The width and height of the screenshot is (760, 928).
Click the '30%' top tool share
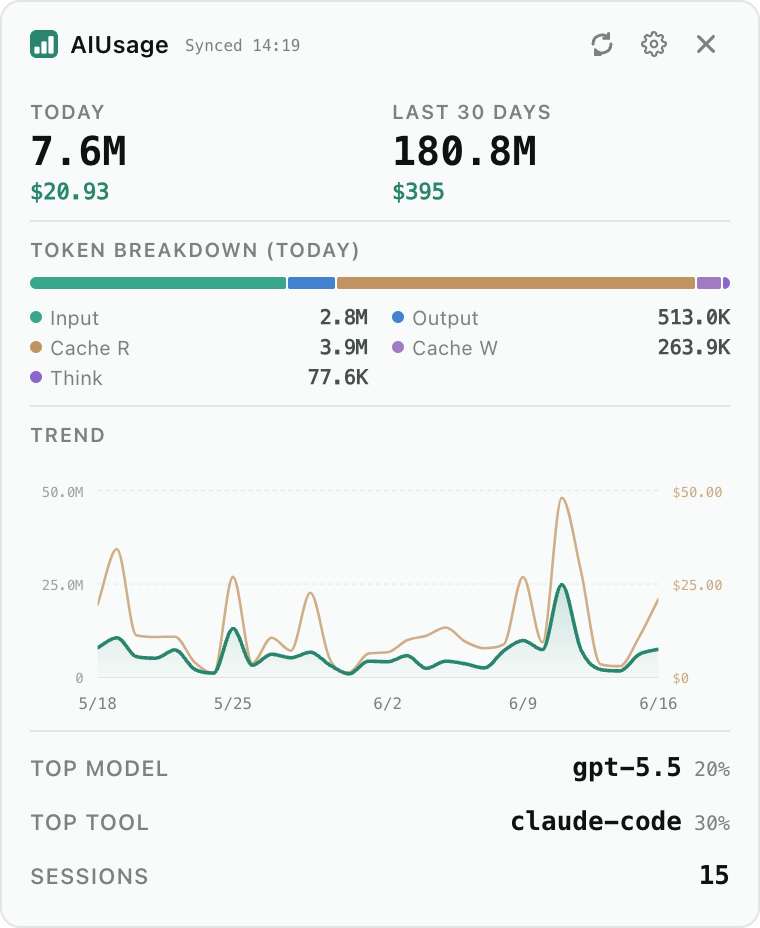(712, 823)
